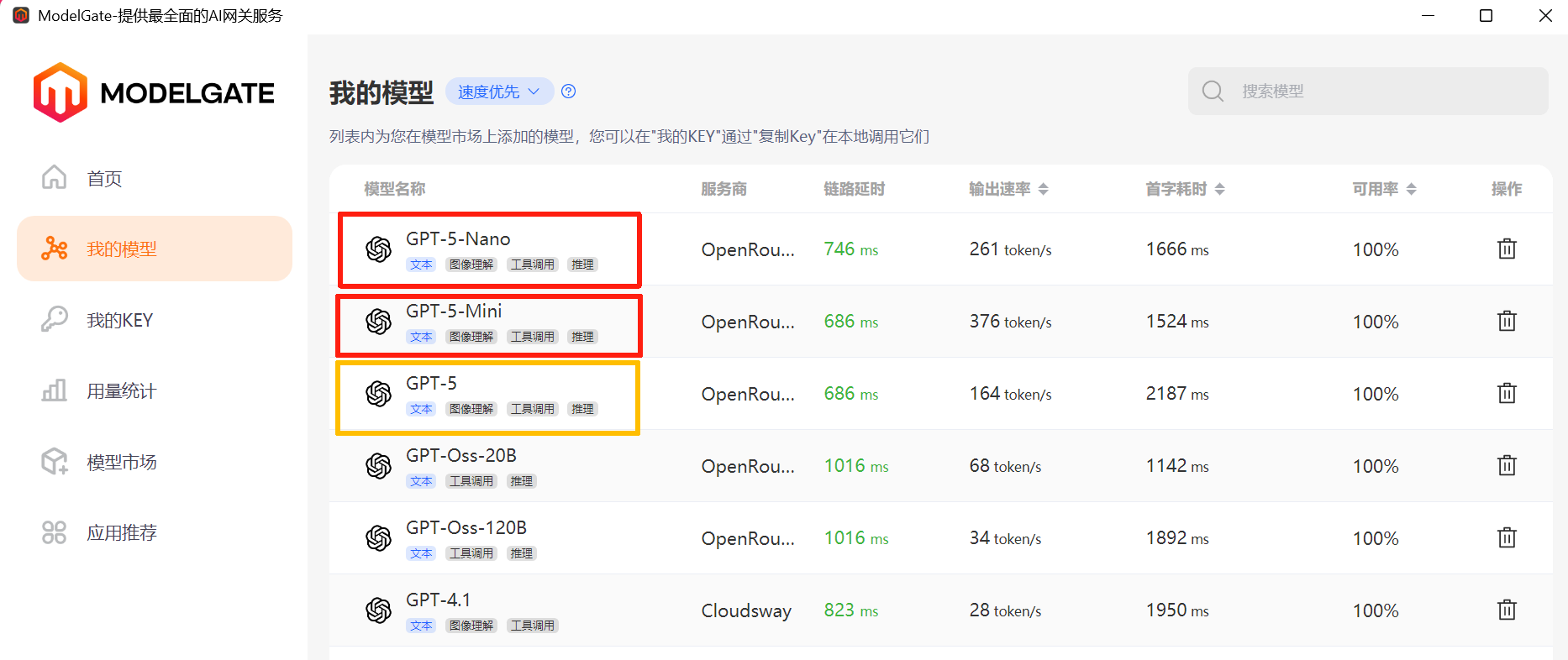Click the 34 token/s output rate
This screenshot has height=660, width=1568.
click(x=1005, y=537)
